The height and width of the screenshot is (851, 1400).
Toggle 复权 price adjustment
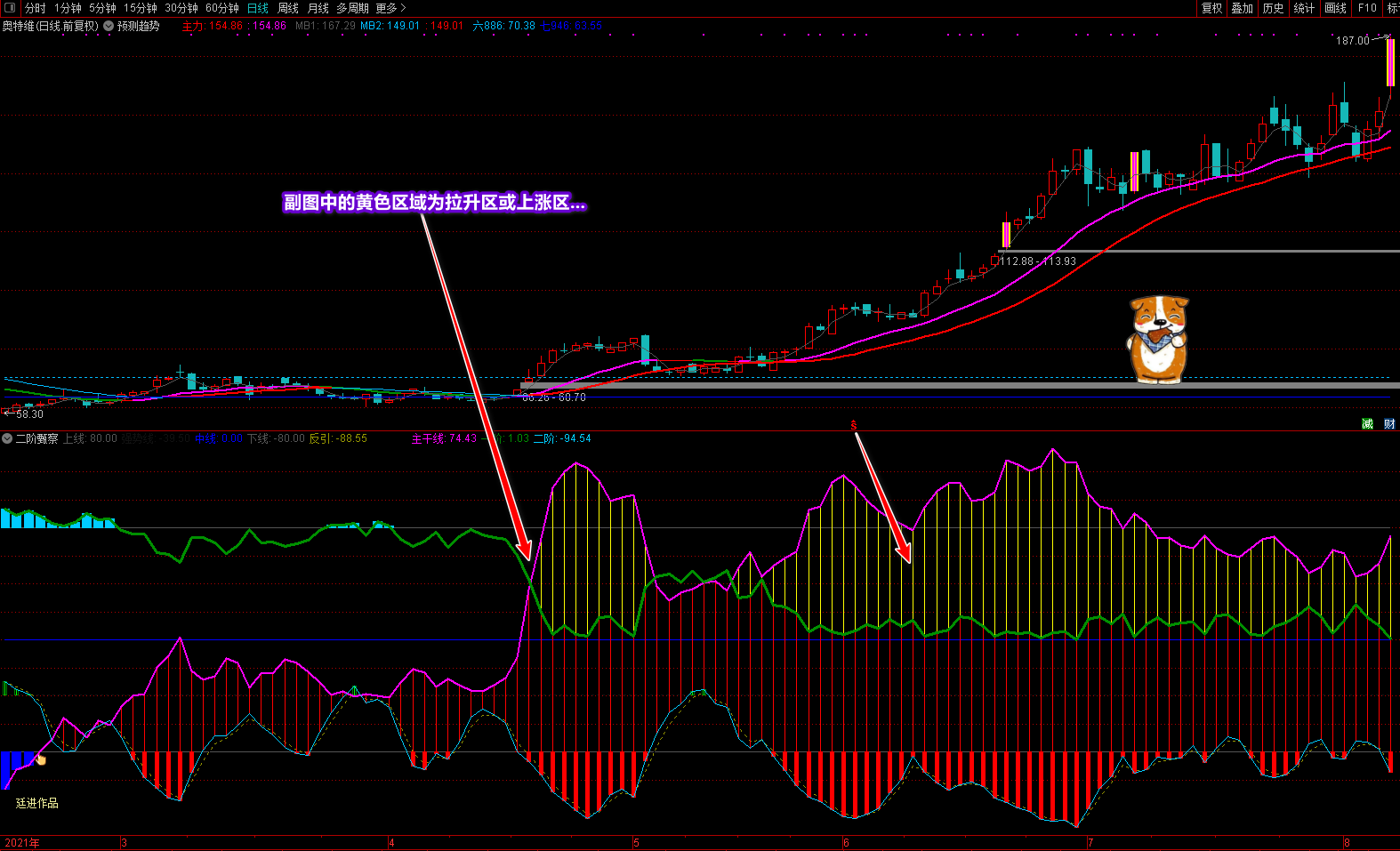1211,8
